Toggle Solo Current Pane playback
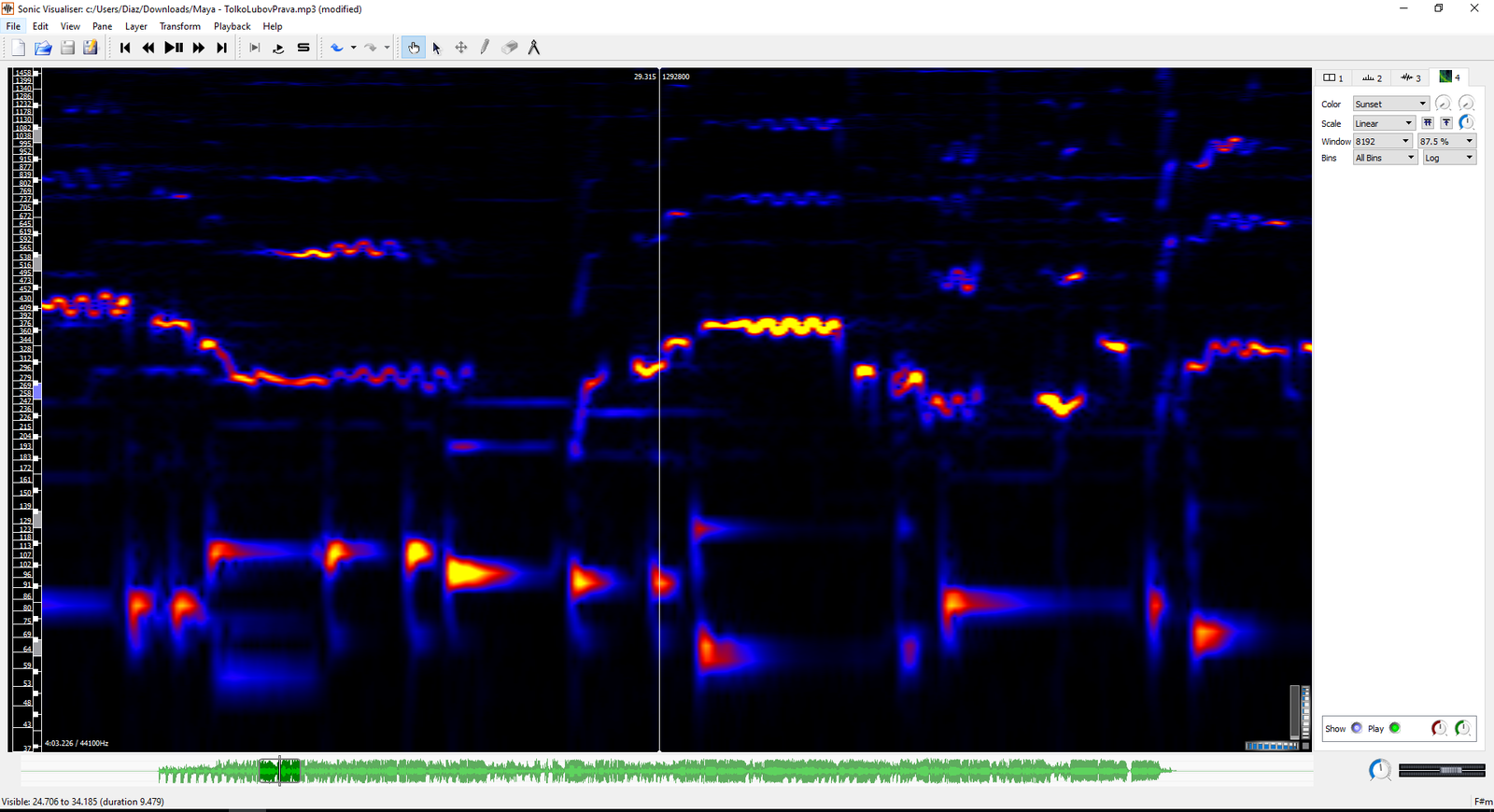This screenshot has width=1494, height=812. [x=303, y=48]
